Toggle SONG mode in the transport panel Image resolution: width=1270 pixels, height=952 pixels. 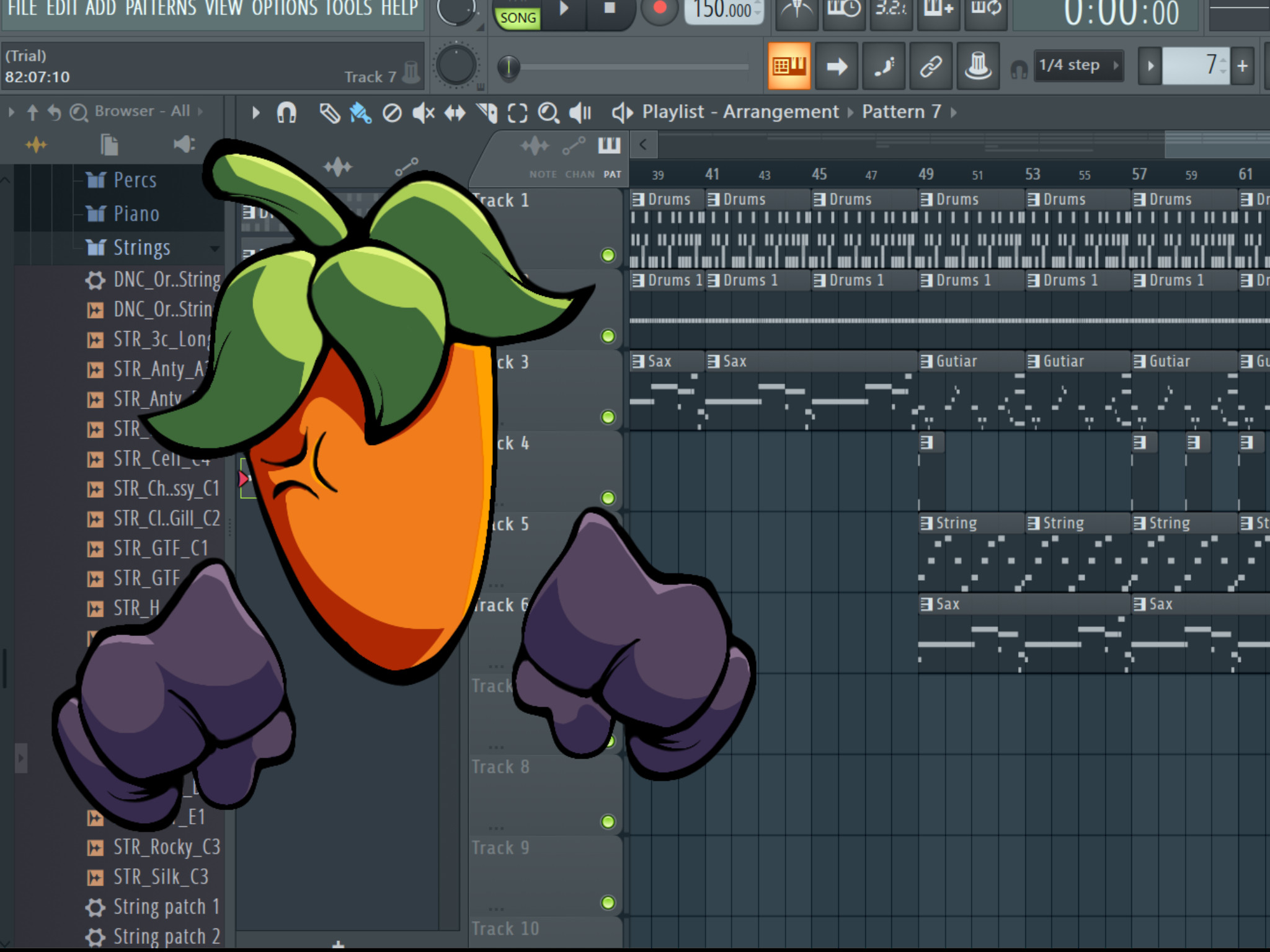519,17
